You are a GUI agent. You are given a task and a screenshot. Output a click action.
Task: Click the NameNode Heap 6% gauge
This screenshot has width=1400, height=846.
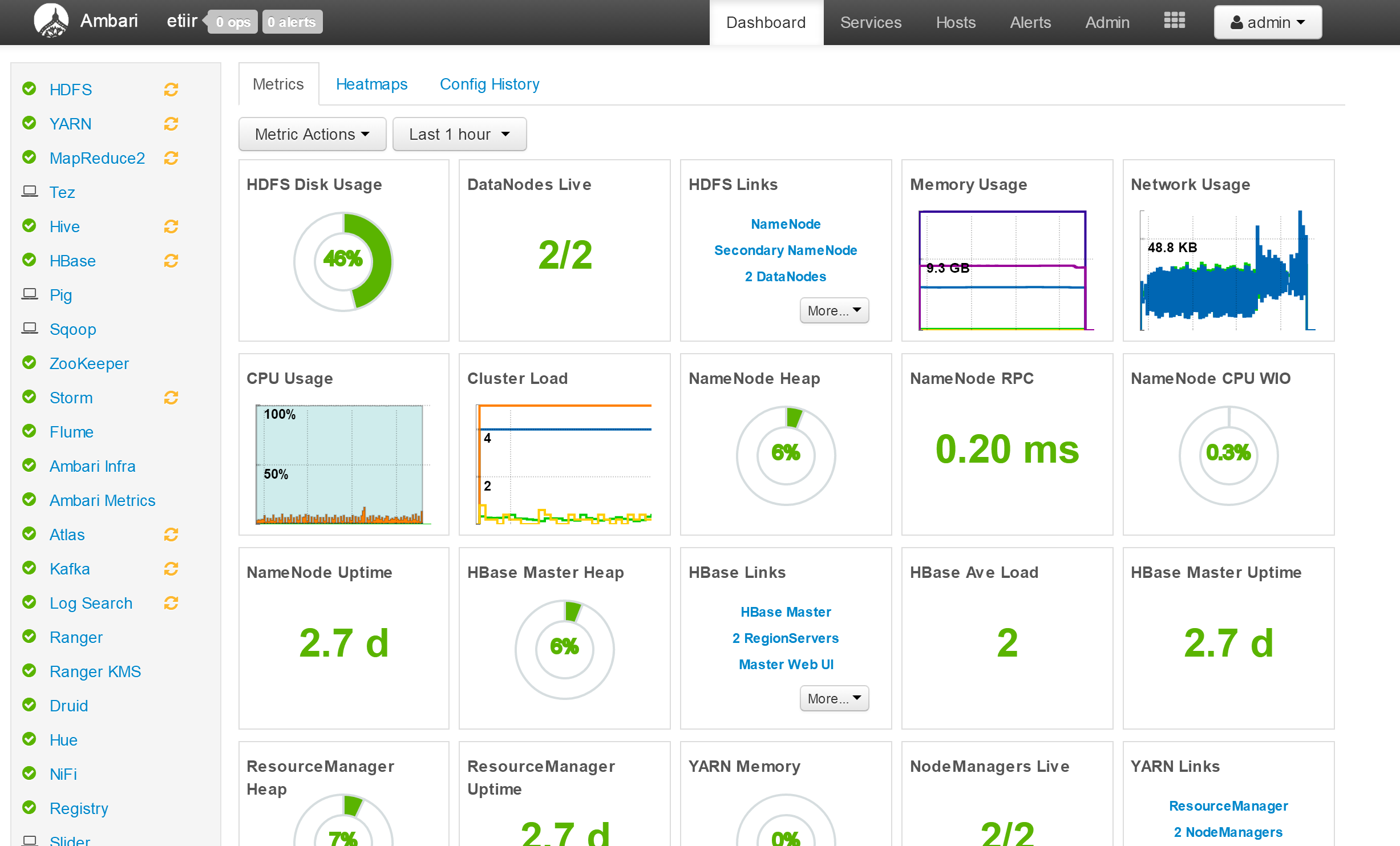coord(786,455)
